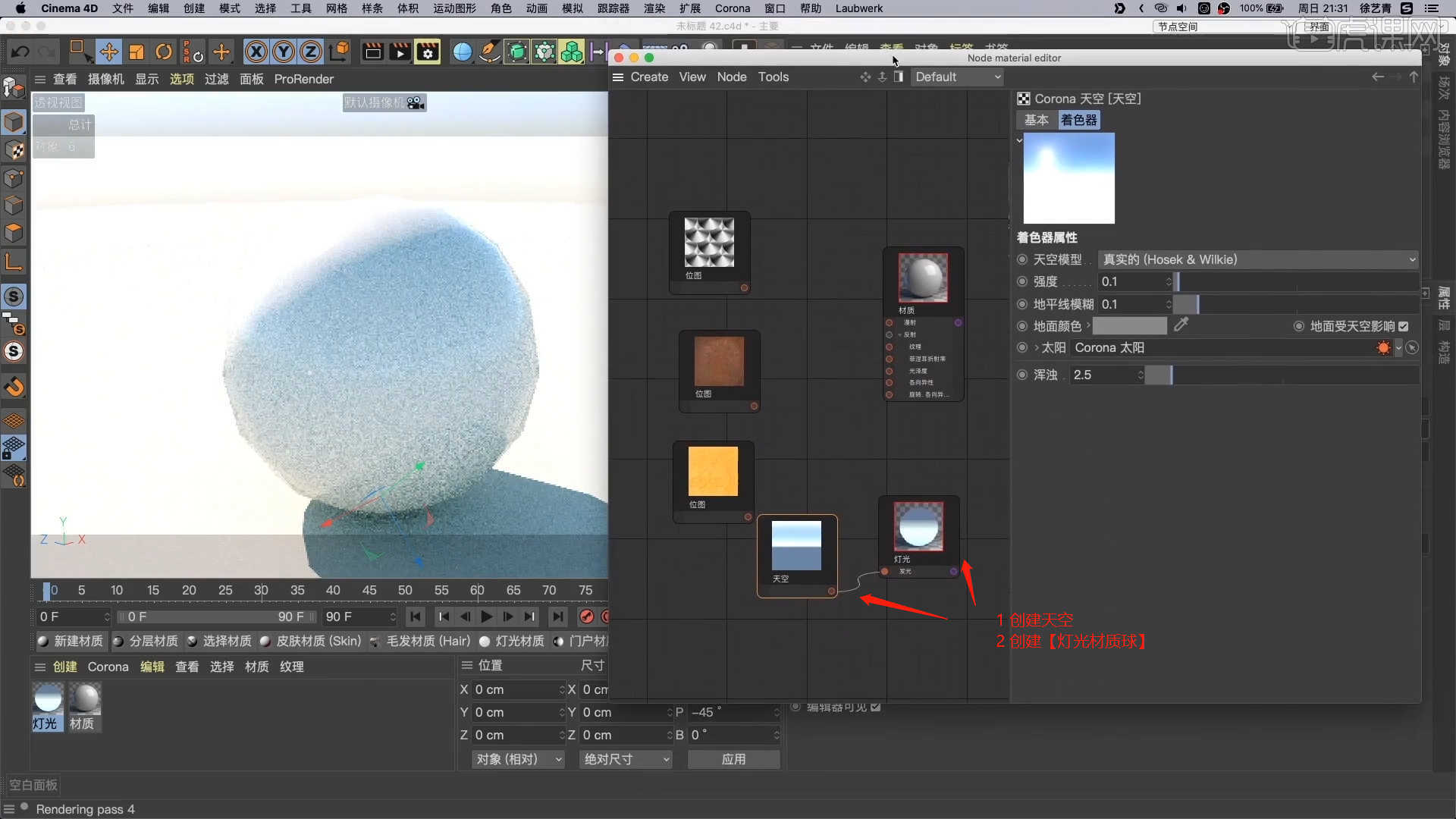Click the 皮肤材质 (Skin) button

tap(311, 641)
